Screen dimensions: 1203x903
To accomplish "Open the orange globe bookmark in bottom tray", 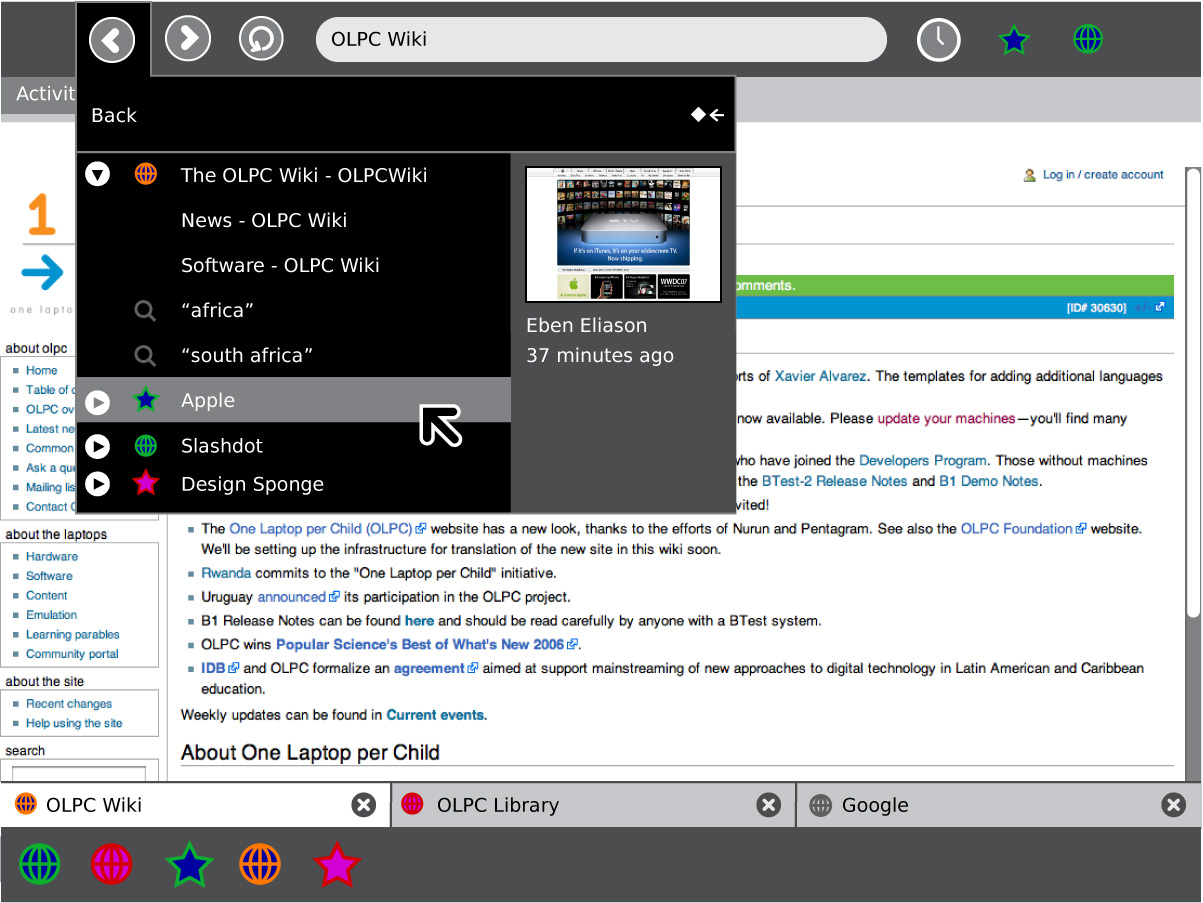I will tap(260, 864).
